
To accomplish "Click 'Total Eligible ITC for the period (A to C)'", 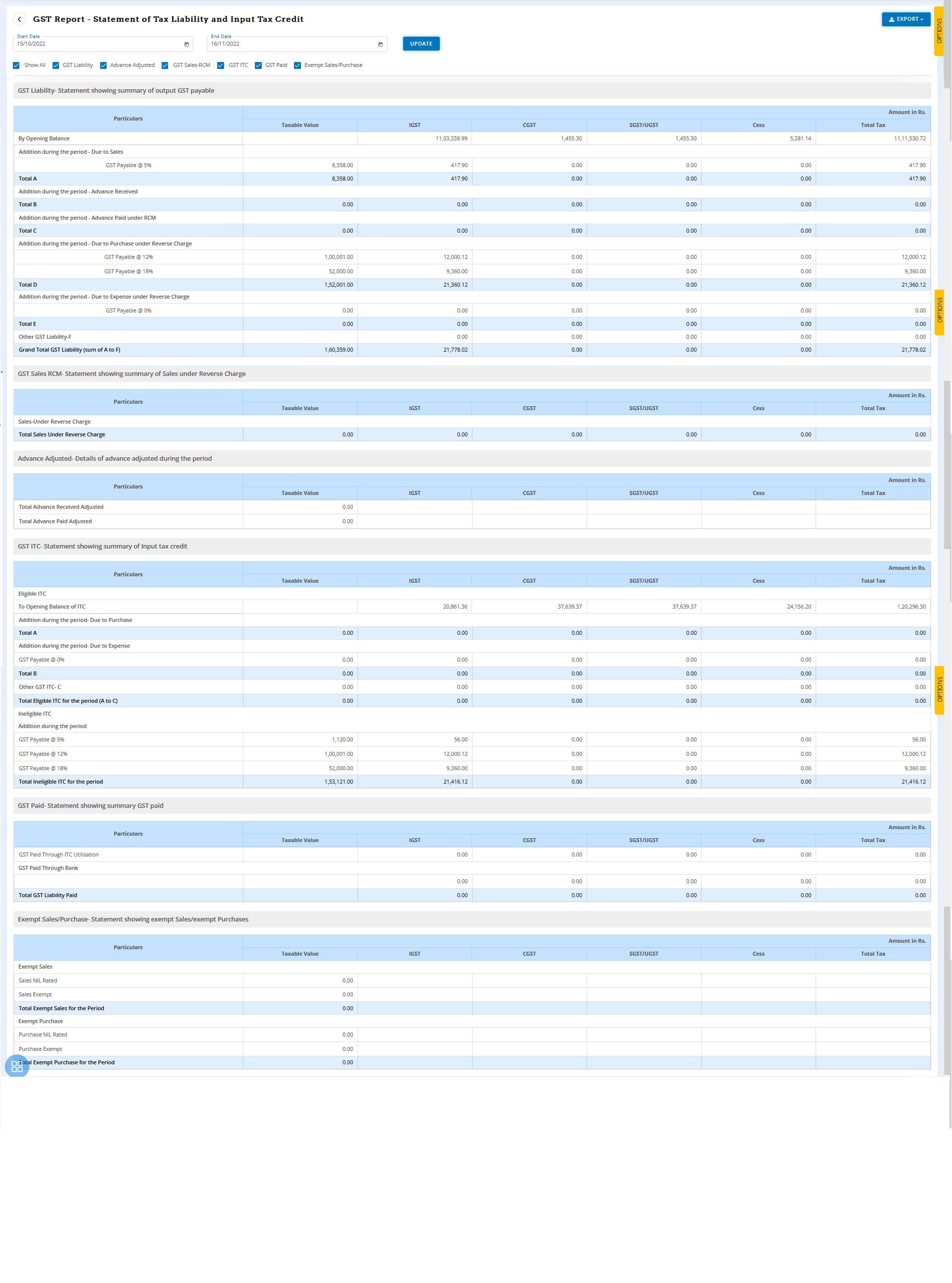I will (x=68, y=701).
